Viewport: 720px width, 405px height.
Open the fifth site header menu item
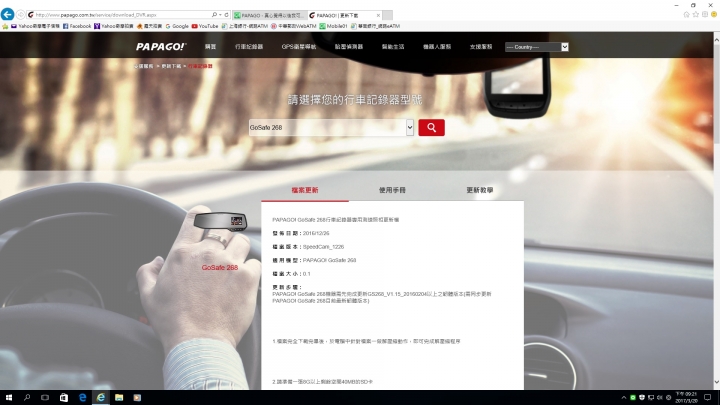[393, 47]
